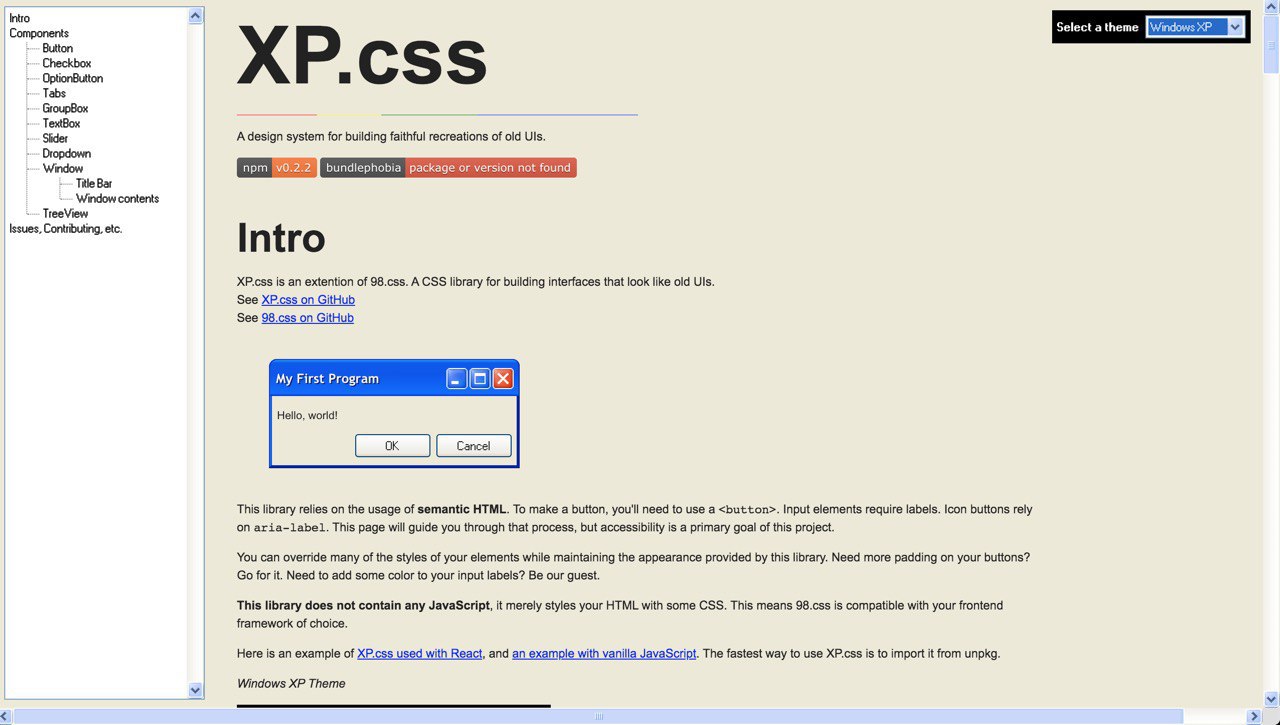The image size is (1280, 725).
Task: Click the page vertical scrollbar up arrow
Action: (1271, 8)
